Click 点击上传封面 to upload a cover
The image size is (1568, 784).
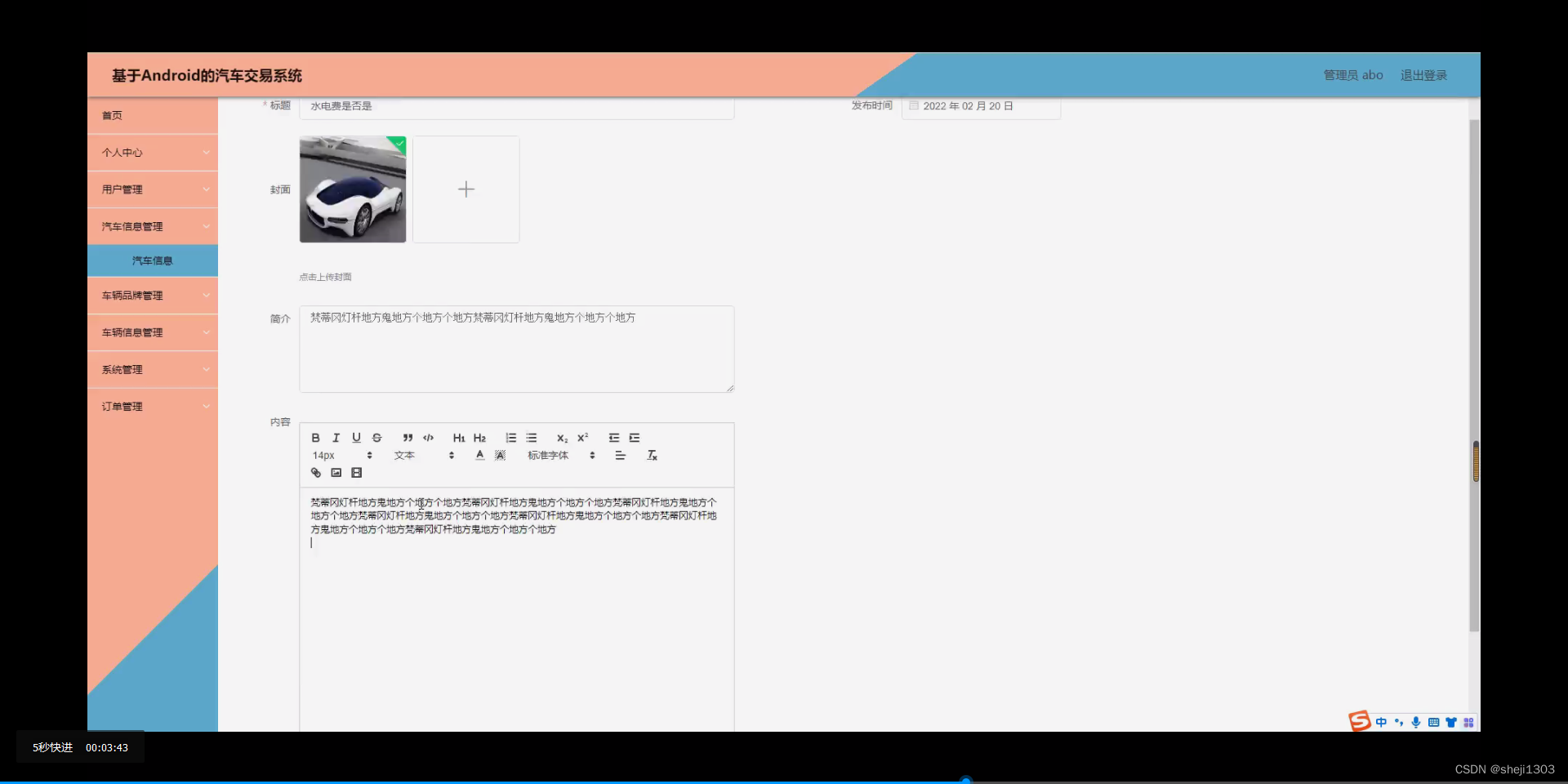click(x=325, y=276)
